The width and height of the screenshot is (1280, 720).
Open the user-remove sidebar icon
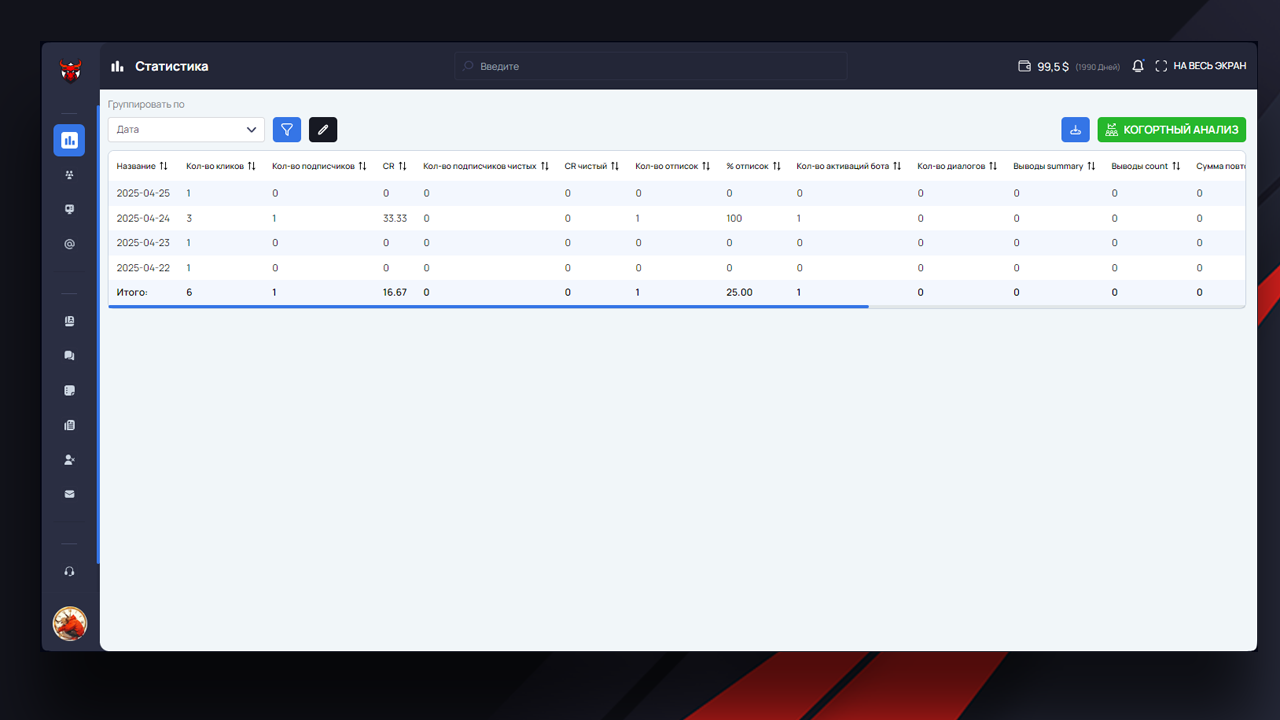click(69, 460)
